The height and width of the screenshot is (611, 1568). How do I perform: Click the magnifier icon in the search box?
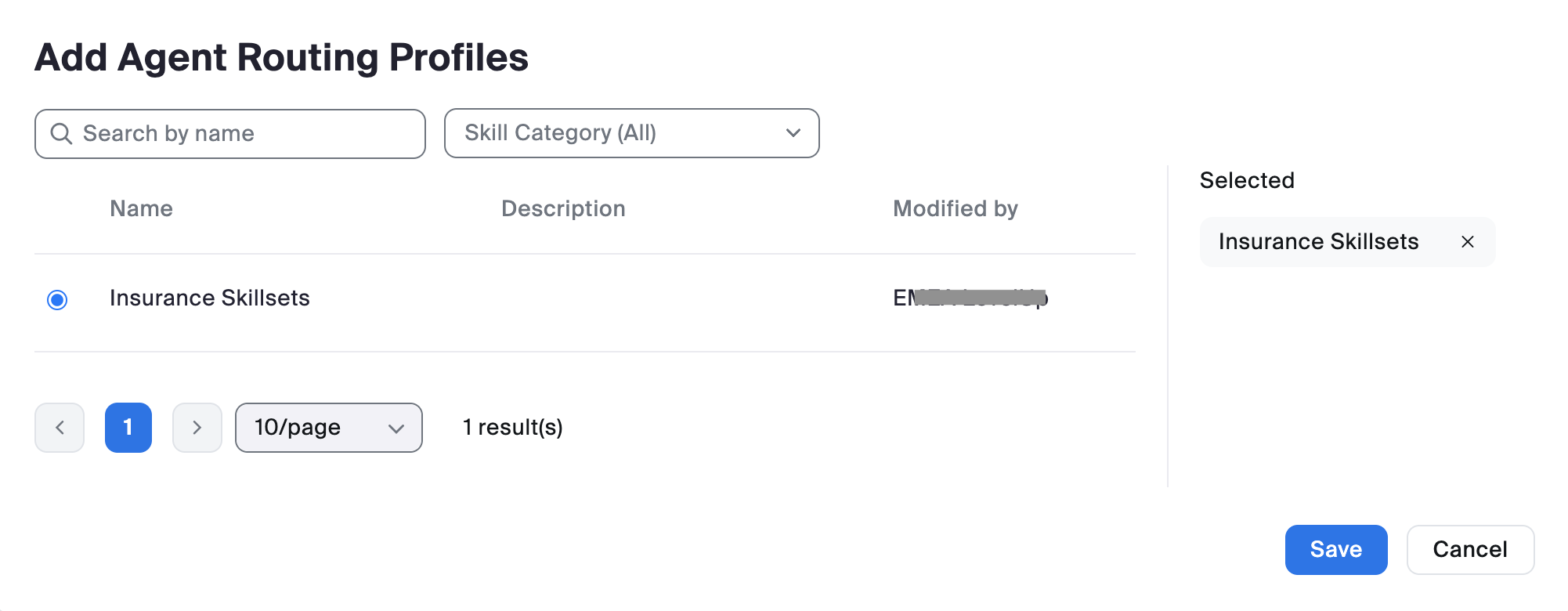[x=61, y=134]
